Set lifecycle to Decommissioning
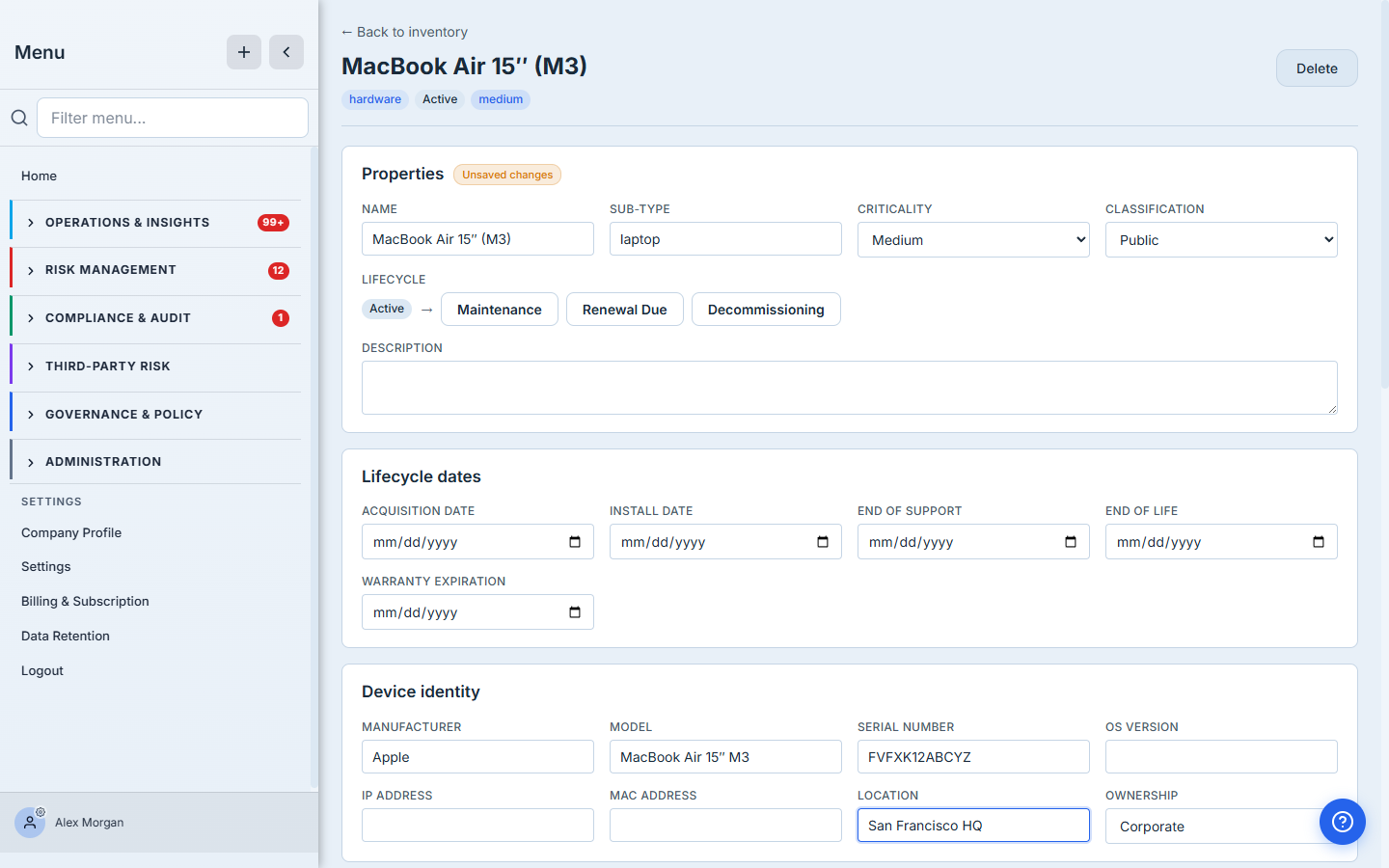 766,310
